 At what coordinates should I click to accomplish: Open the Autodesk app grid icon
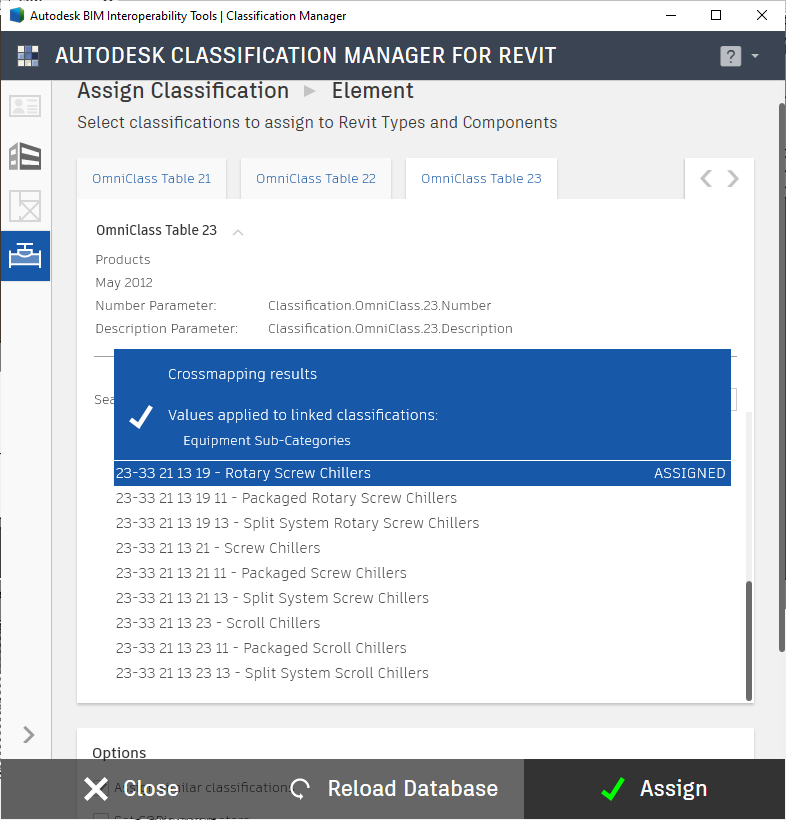coord(28,56)
